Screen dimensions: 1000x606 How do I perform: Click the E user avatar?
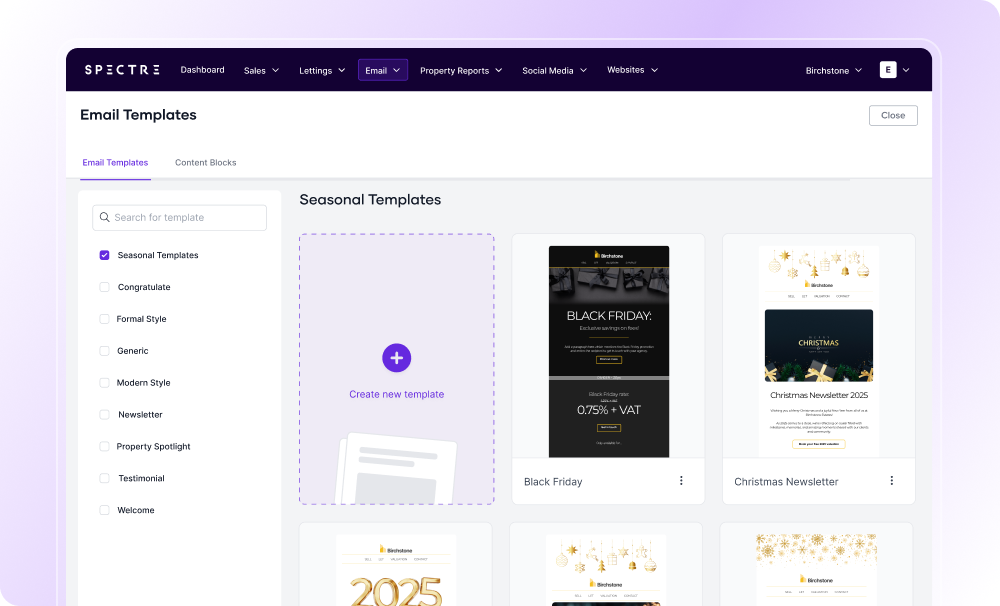point(888,70)
